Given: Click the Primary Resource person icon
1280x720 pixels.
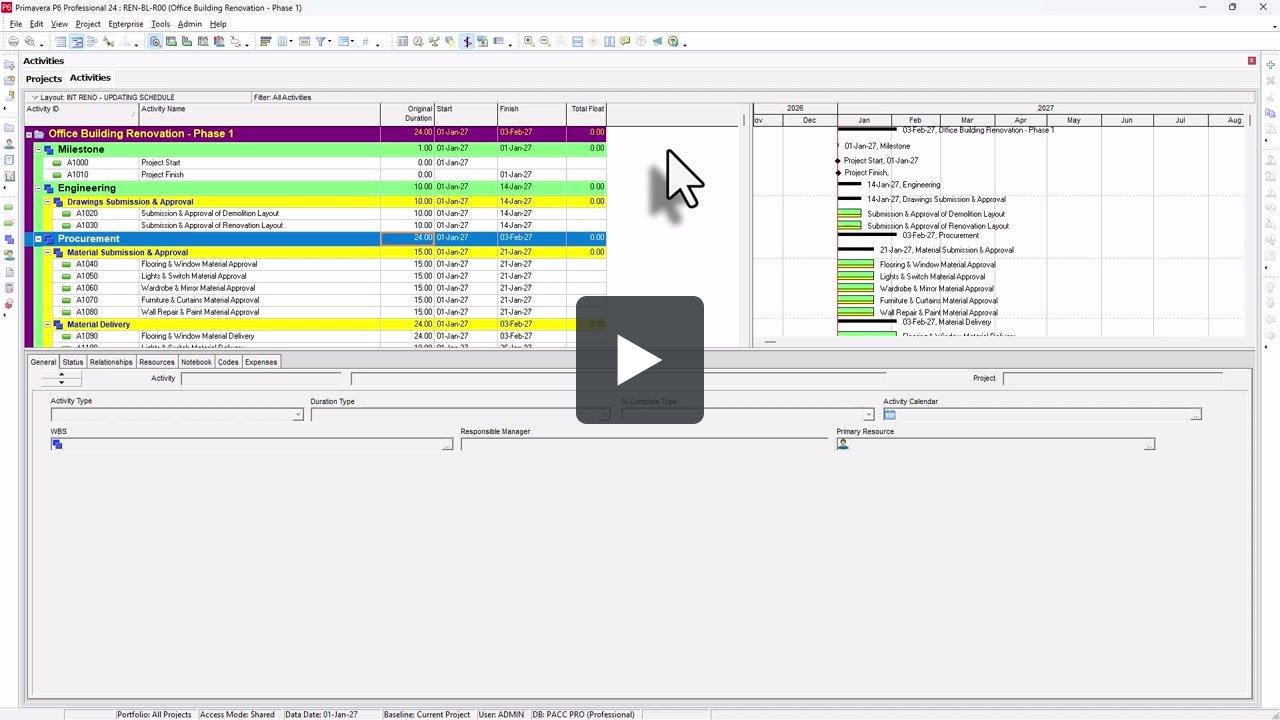Looking at the screenshot, I should pyautogui.click(x=843, y=444).
